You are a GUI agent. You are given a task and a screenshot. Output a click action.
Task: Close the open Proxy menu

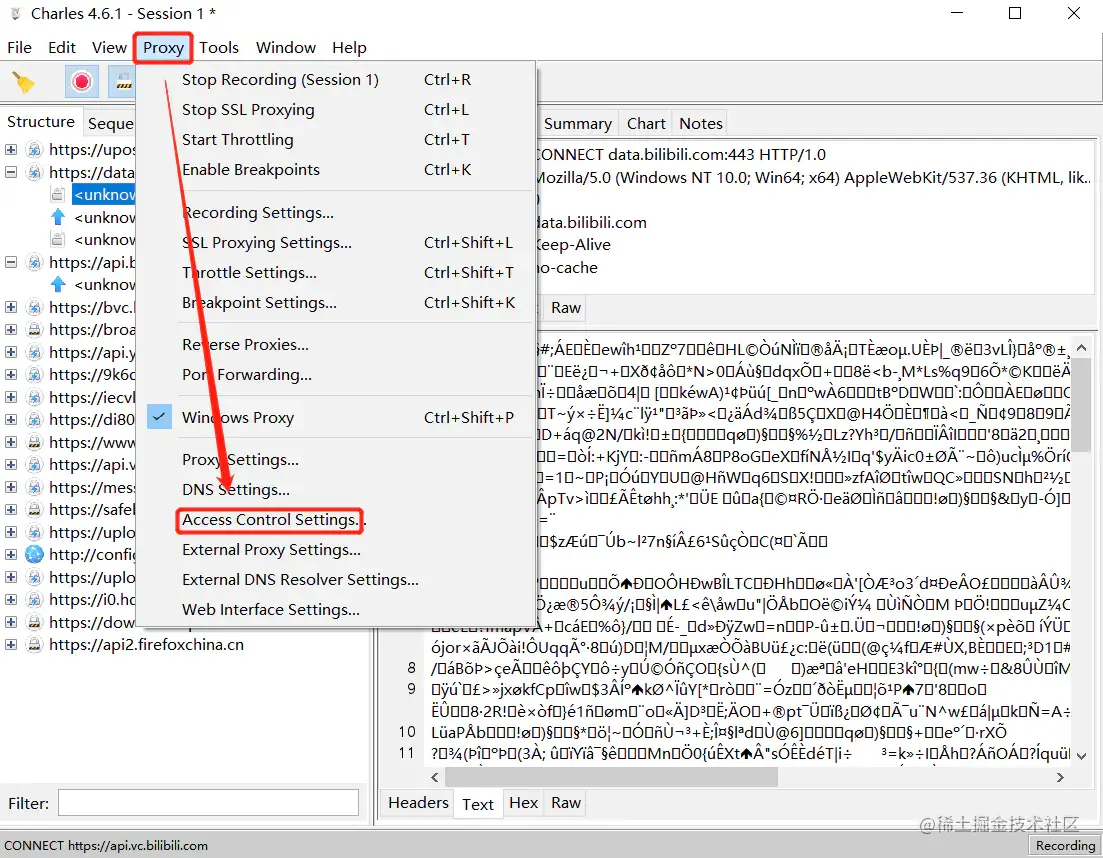point(163,47)
